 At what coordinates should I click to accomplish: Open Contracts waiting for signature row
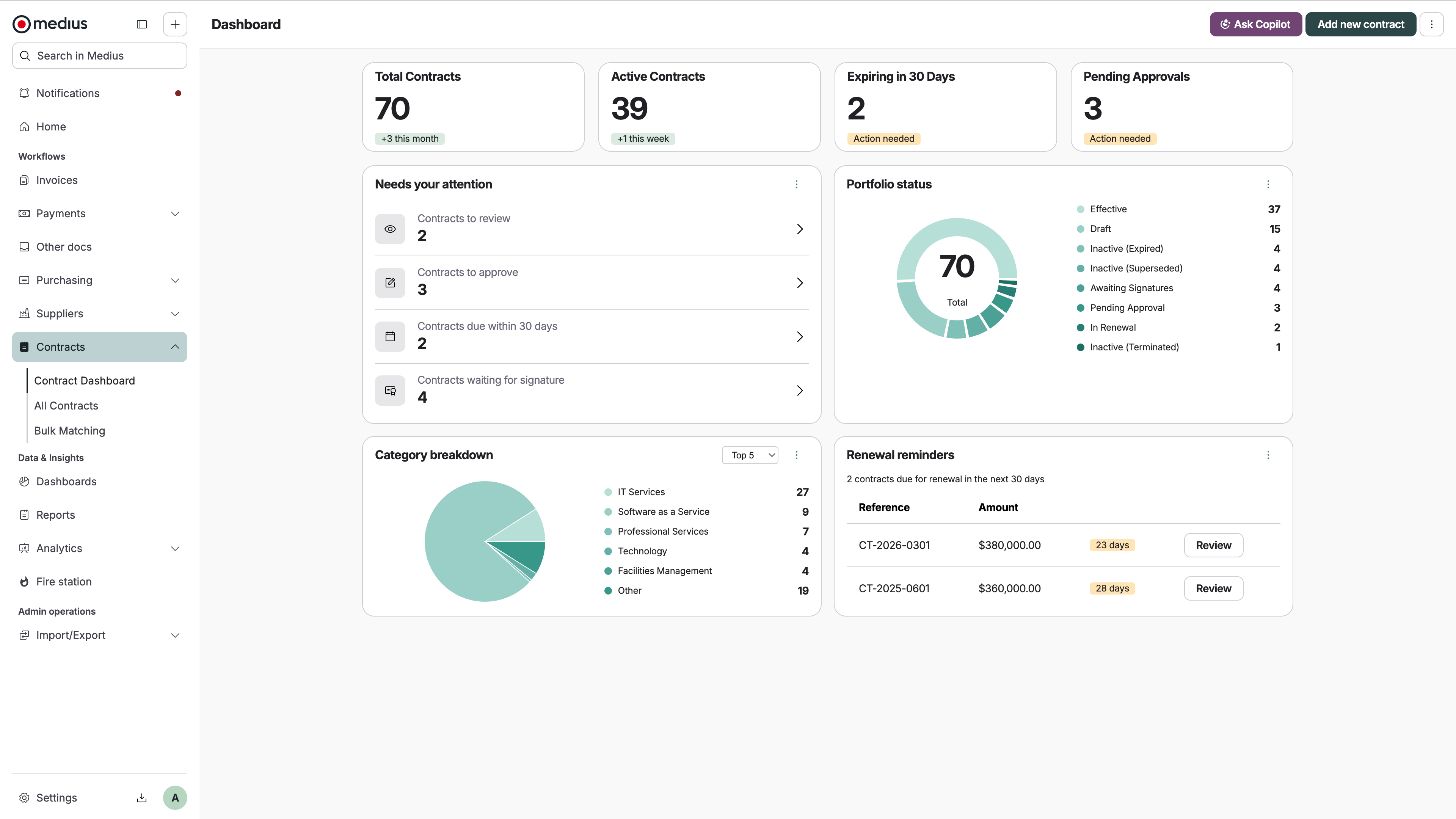tap(592, 391)
